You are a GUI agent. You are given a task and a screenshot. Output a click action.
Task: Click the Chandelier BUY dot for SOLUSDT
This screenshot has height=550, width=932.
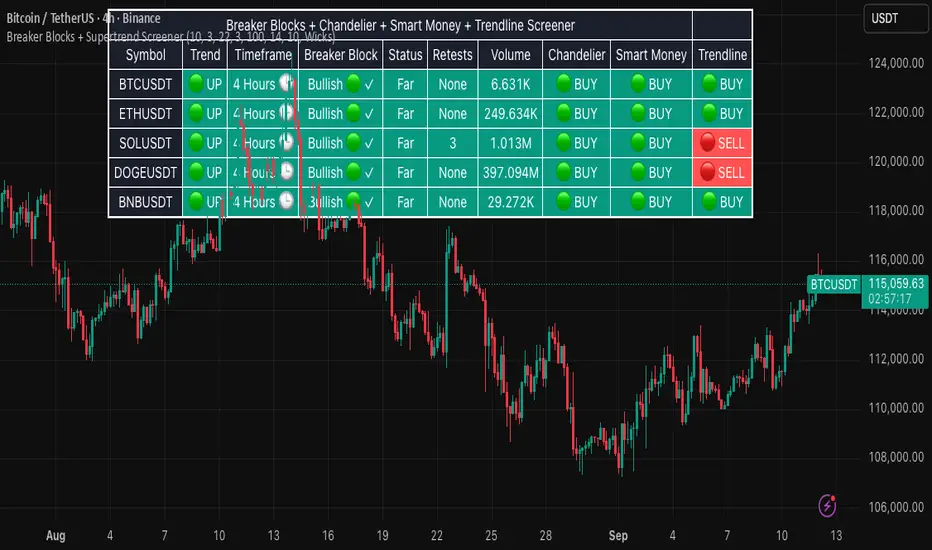coord(563,142)
